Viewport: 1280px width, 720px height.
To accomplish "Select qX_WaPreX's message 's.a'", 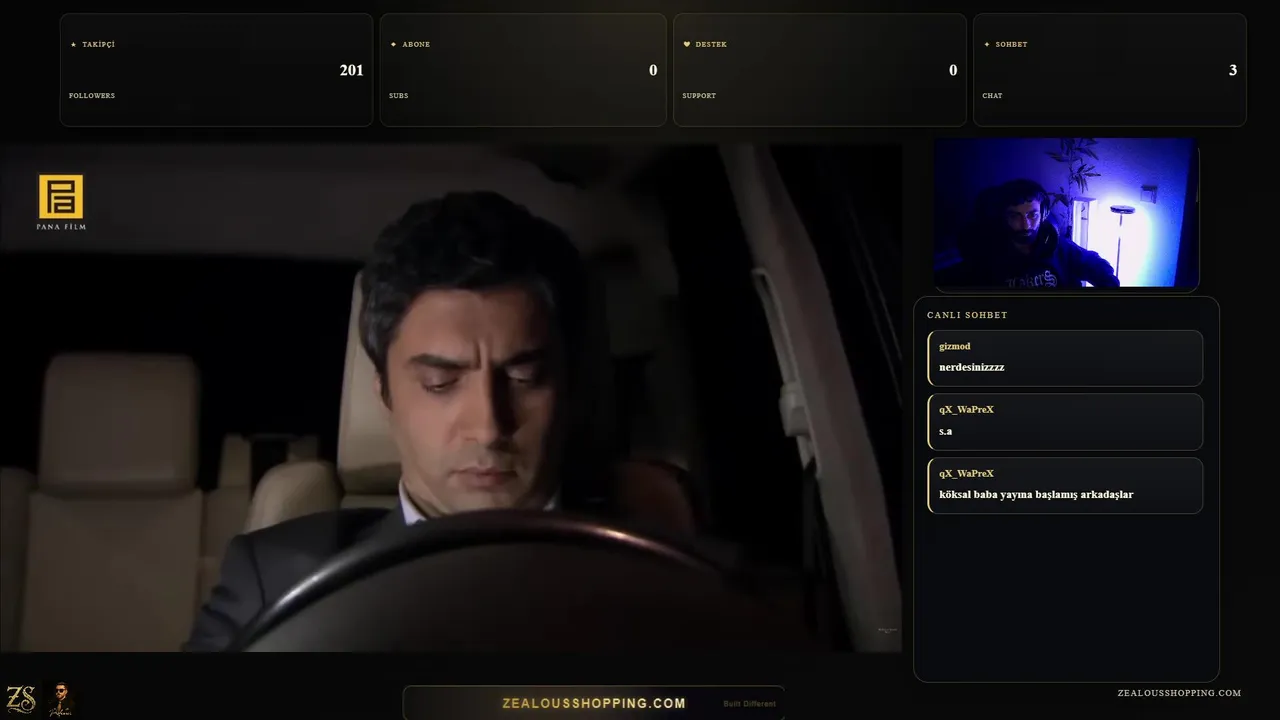I will click(x=1065, y=422).
